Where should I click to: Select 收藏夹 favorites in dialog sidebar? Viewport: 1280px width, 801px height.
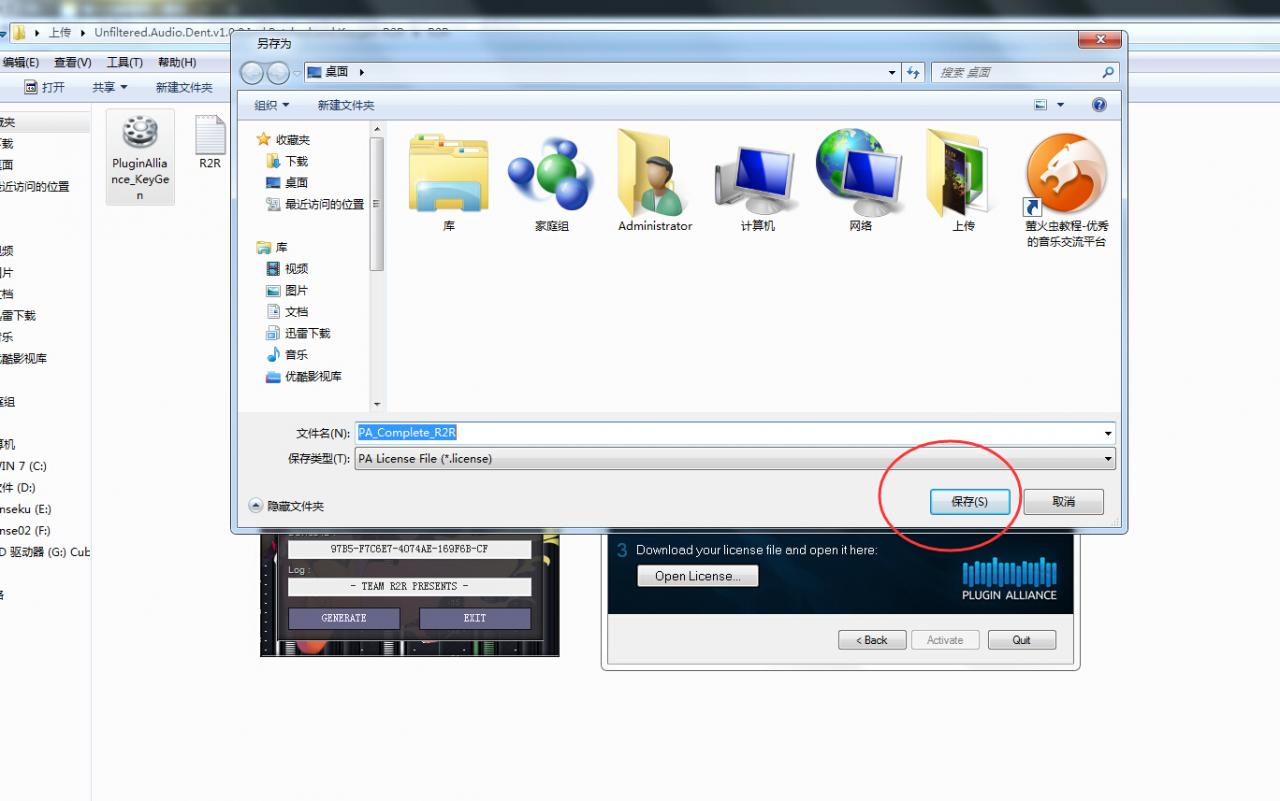click(284, 139)
